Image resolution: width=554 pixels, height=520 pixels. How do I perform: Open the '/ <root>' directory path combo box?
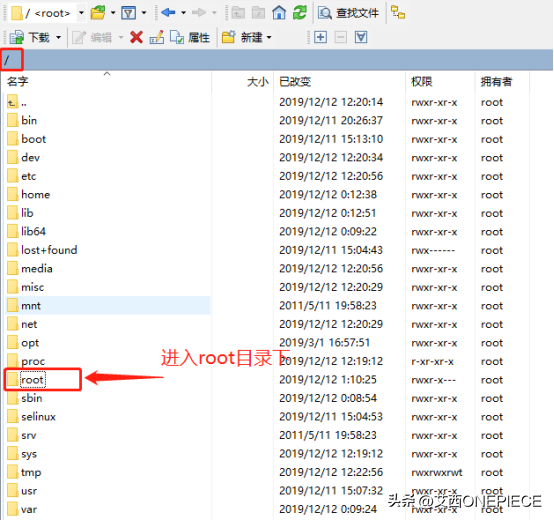coord(47,13)
